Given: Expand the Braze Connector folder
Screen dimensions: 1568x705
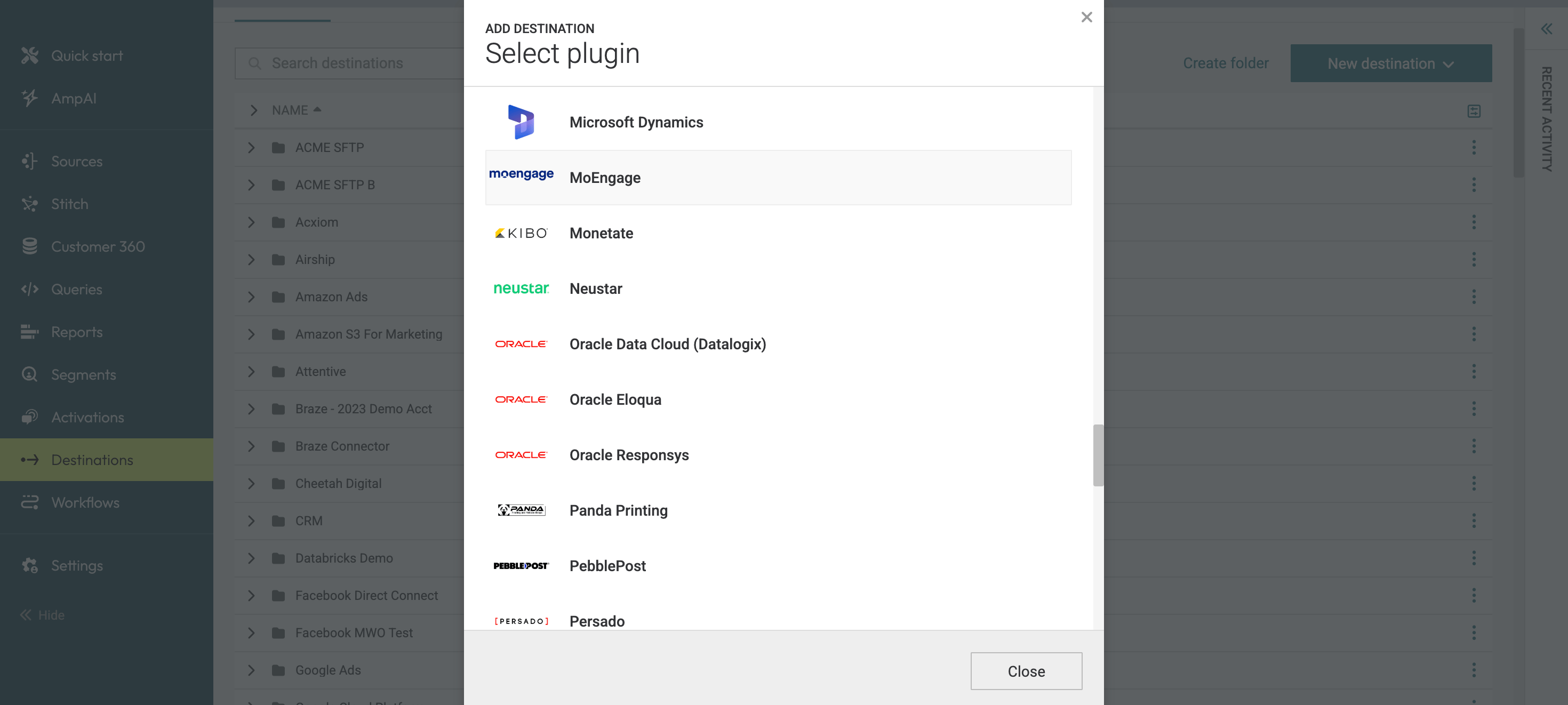Looking at the screenshot, I should pyautogui.click(x=251, y=446).
